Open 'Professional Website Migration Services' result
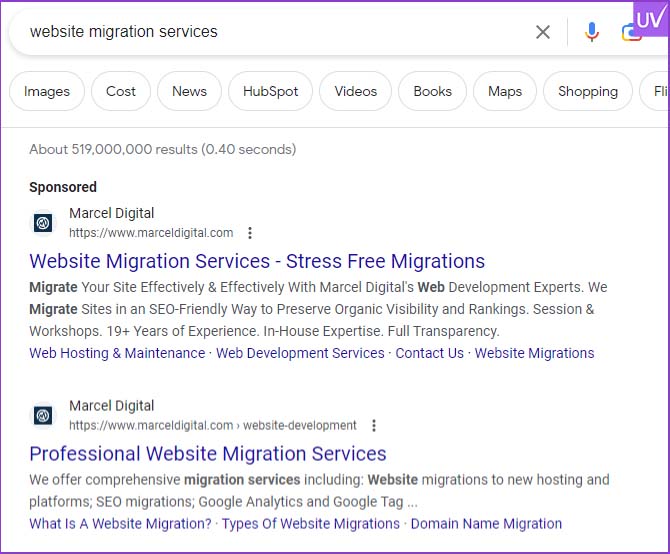Image resolution: width=670 pixels, height=554 pixels. pyautogui.click(x=208, y=453)
